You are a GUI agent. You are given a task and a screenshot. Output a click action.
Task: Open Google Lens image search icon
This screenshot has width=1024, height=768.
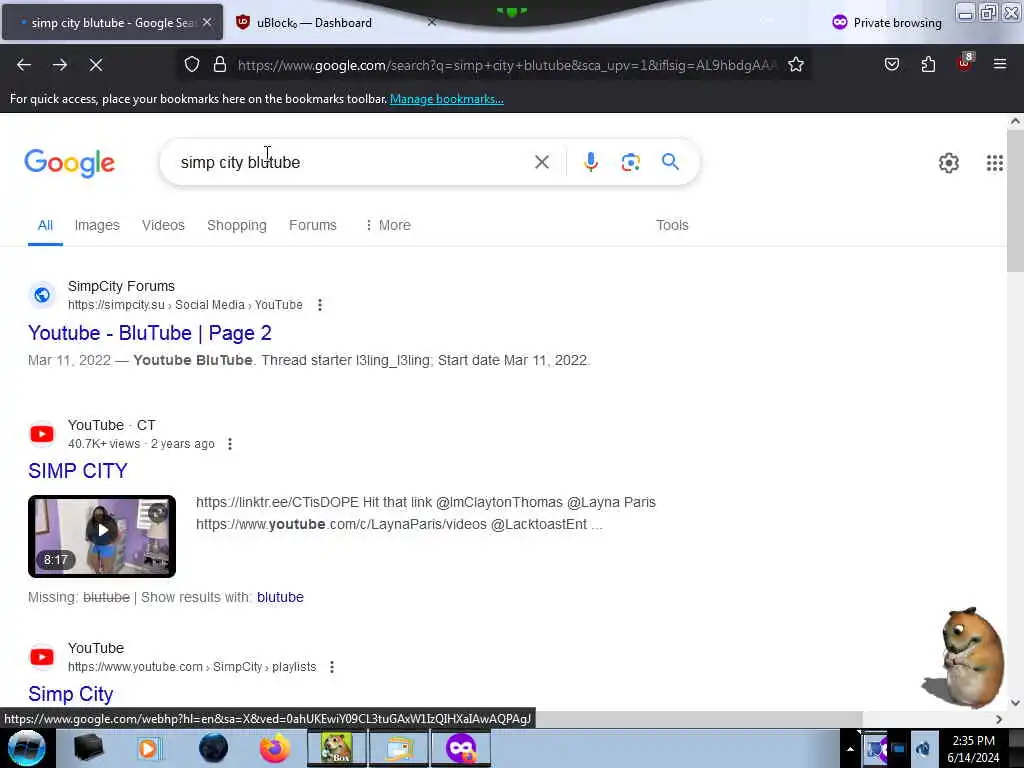pos(630,162)
